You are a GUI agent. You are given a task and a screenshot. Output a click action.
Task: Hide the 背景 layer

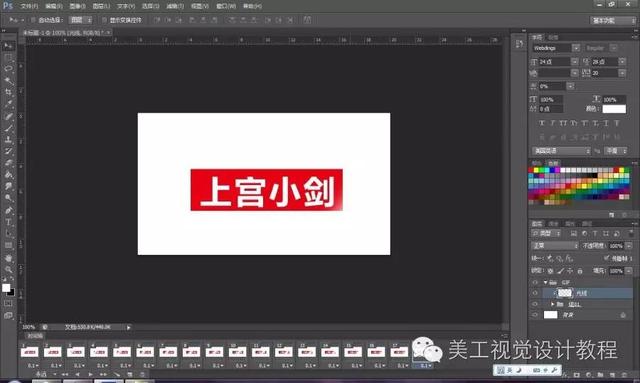click(x=535, y=314)
